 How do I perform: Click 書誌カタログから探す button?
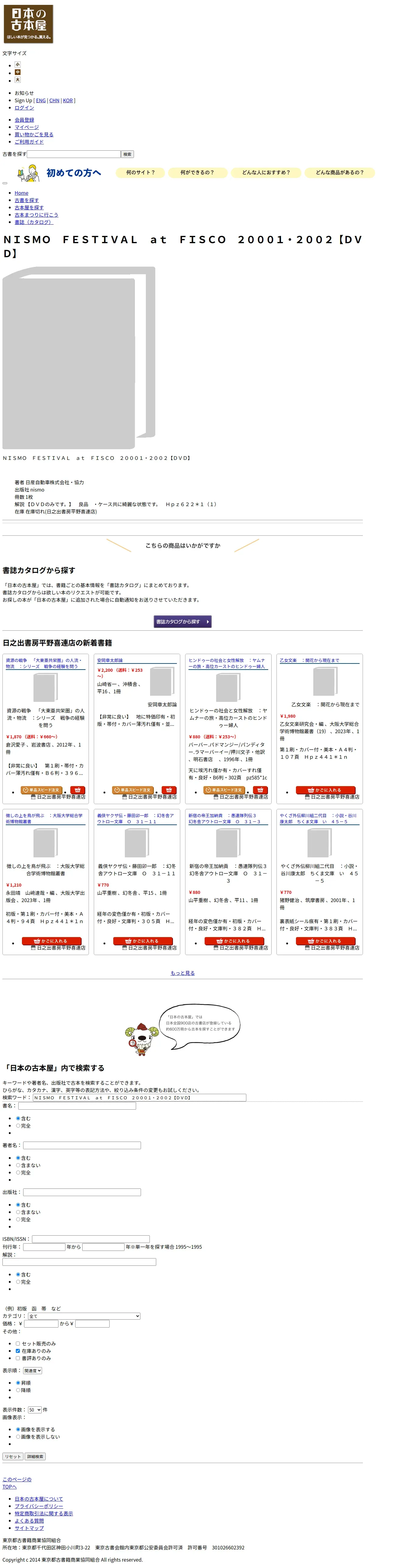(x=183, y=621)
